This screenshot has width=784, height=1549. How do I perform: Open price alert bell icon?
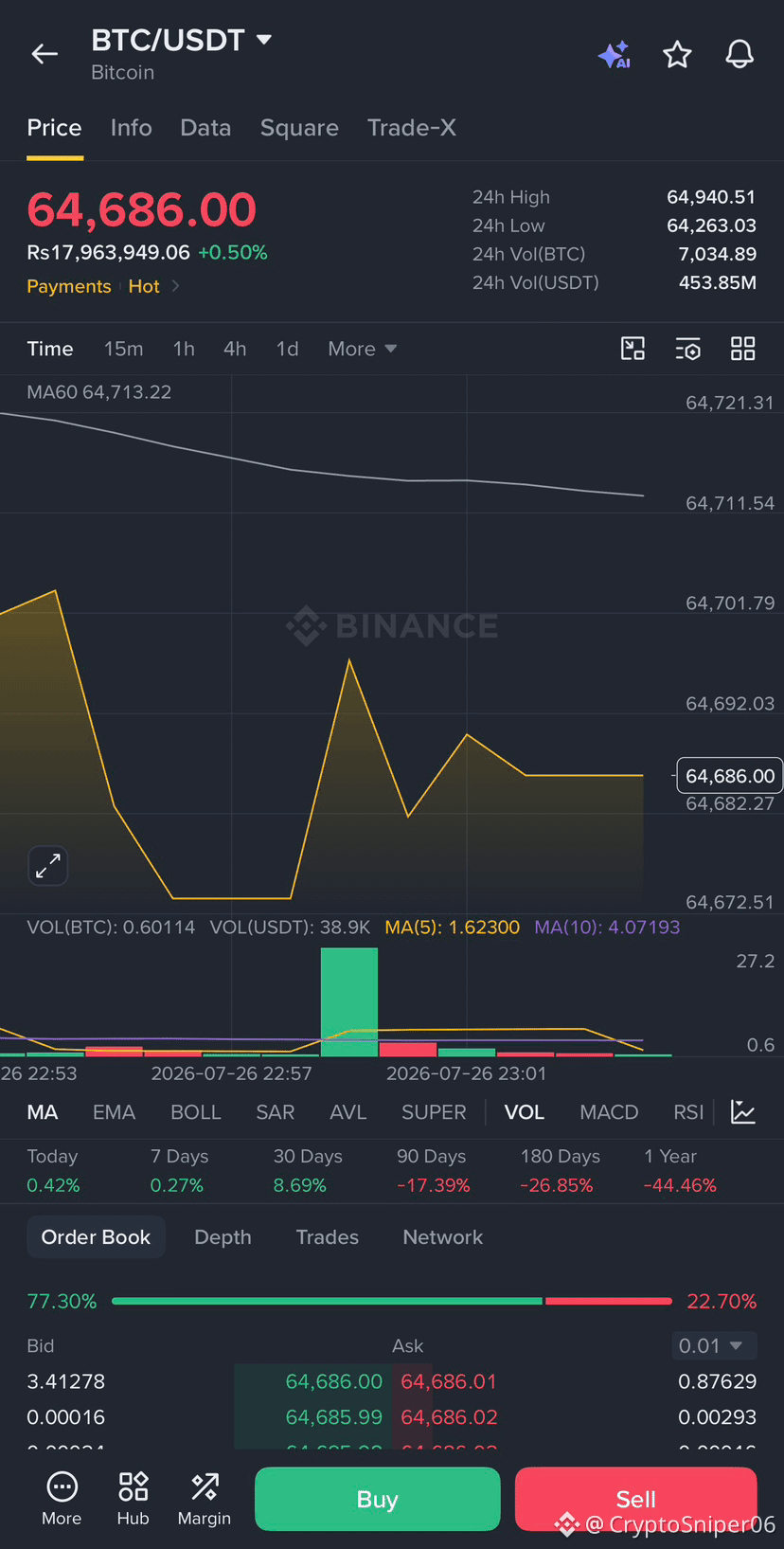click(x=739, y=54)
